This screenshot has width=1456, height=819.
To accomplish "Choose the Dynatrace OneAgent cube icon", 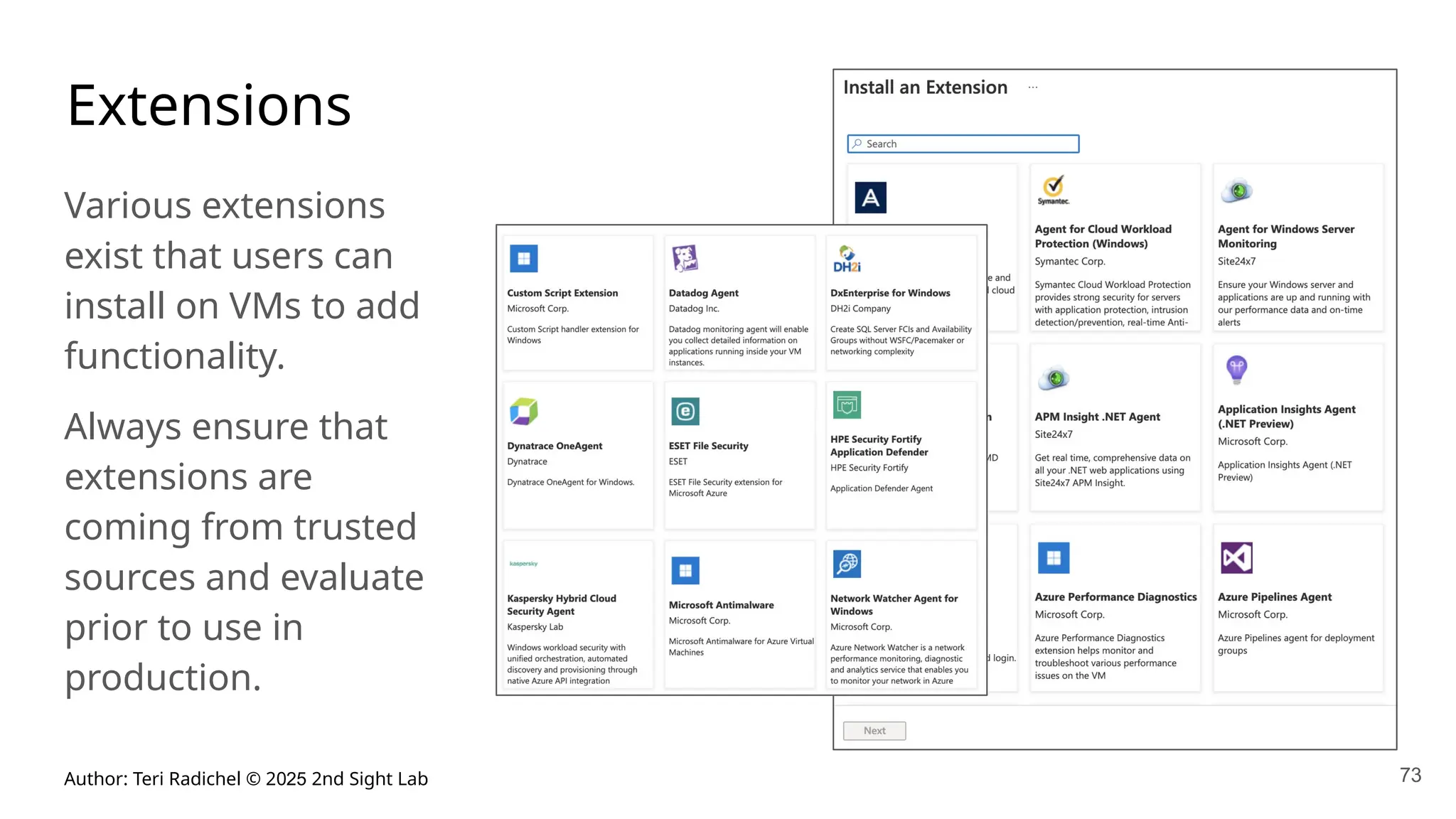I will pos(523,411).
